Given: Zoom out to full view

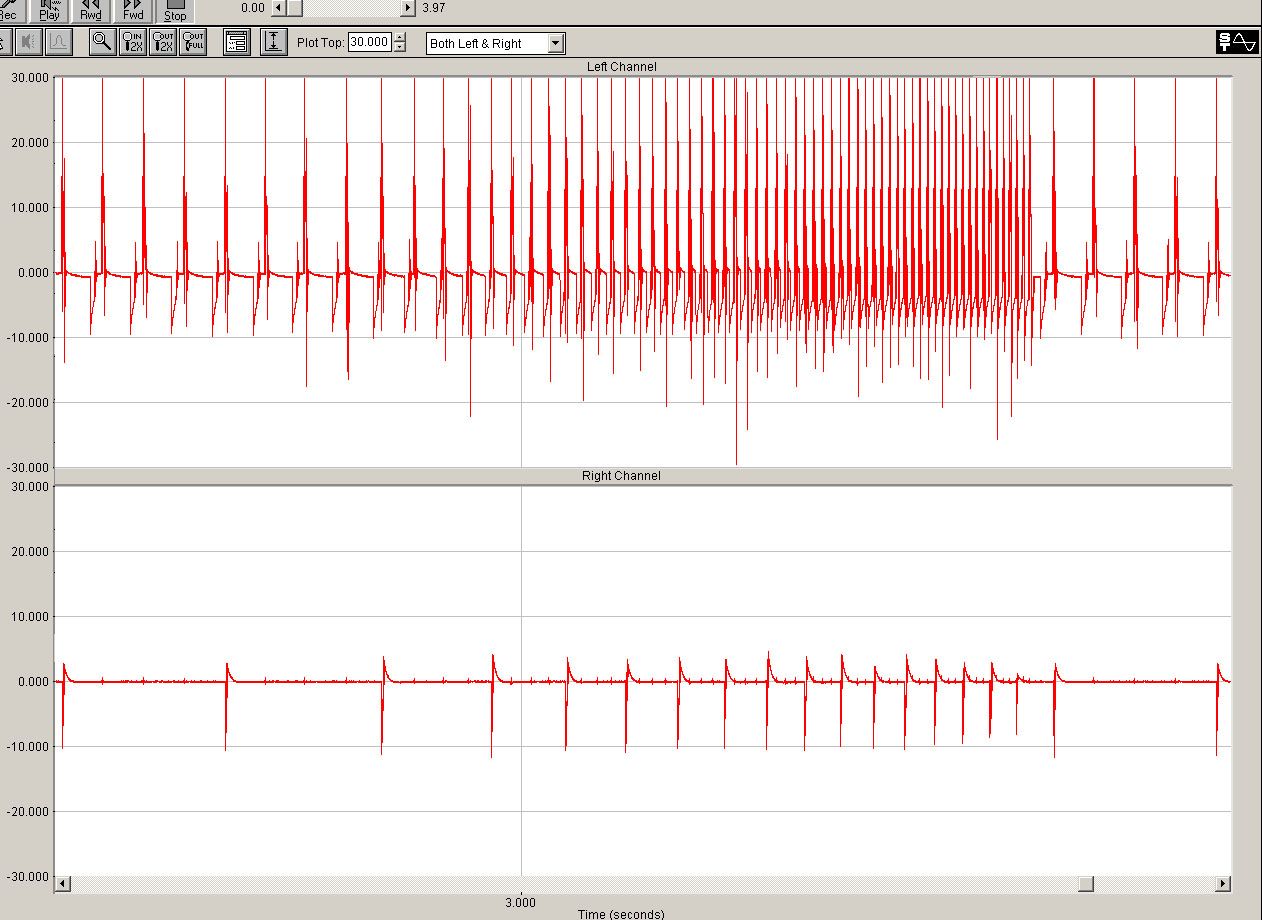Looking at the screenshot, I should click(x=193, y=42).
